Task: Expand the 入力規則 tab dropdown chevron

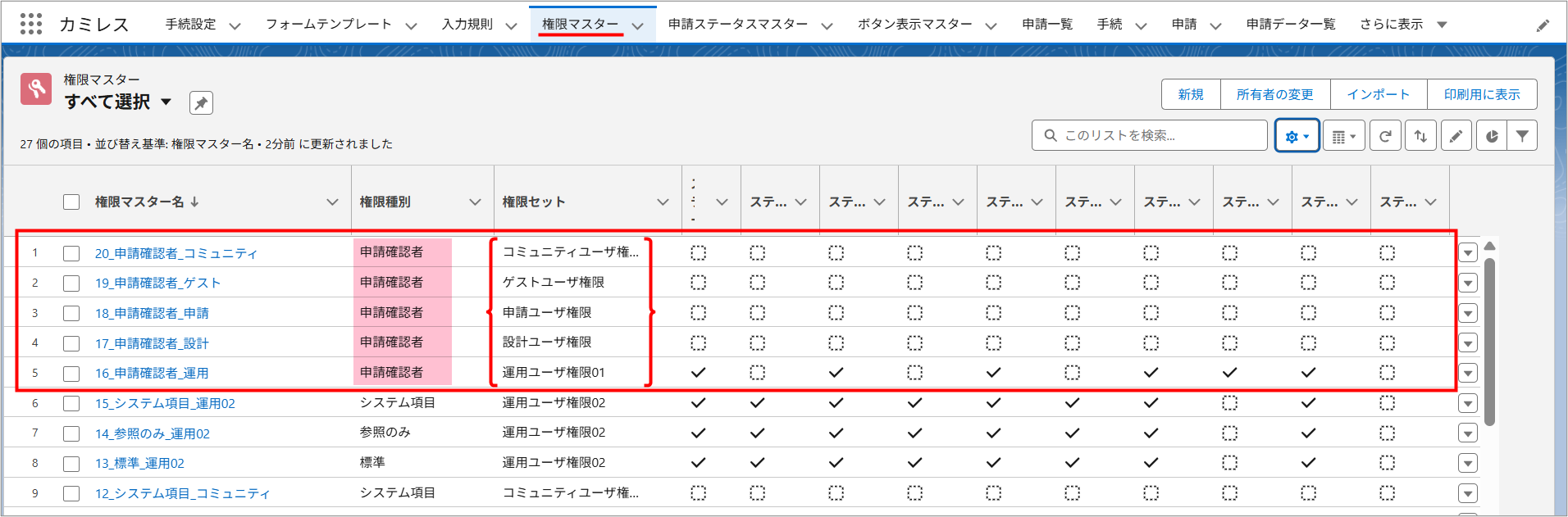Action: click(511, 25)
